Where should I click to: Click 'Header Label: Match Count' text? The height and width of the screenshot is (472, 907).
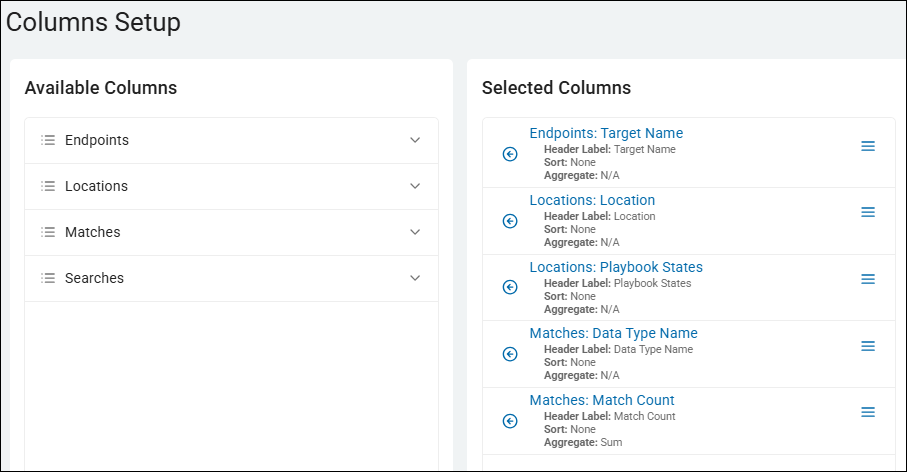point(610,416)
